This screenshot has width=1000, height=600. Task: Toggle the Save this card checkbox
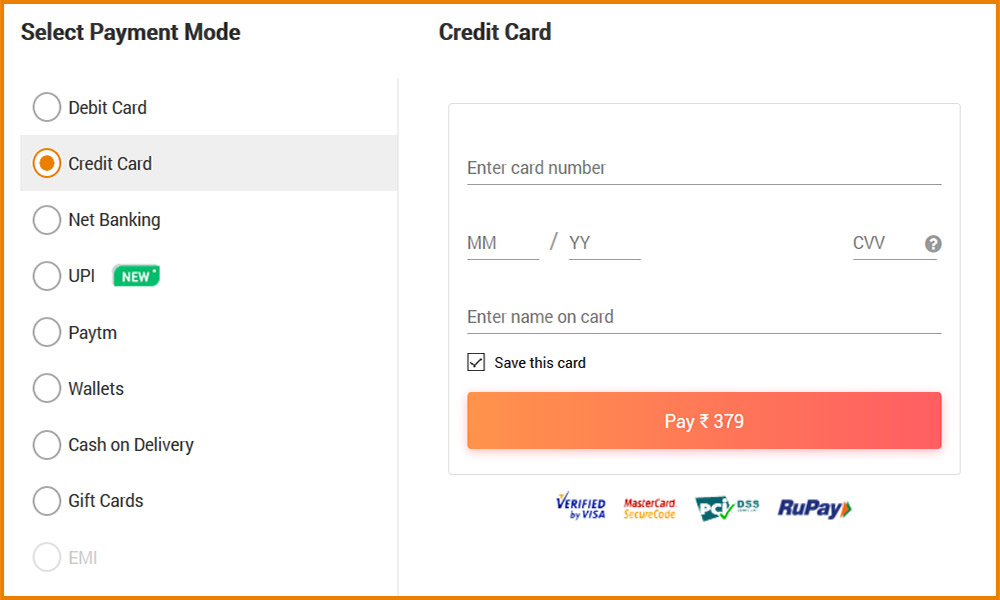point(476,362)
